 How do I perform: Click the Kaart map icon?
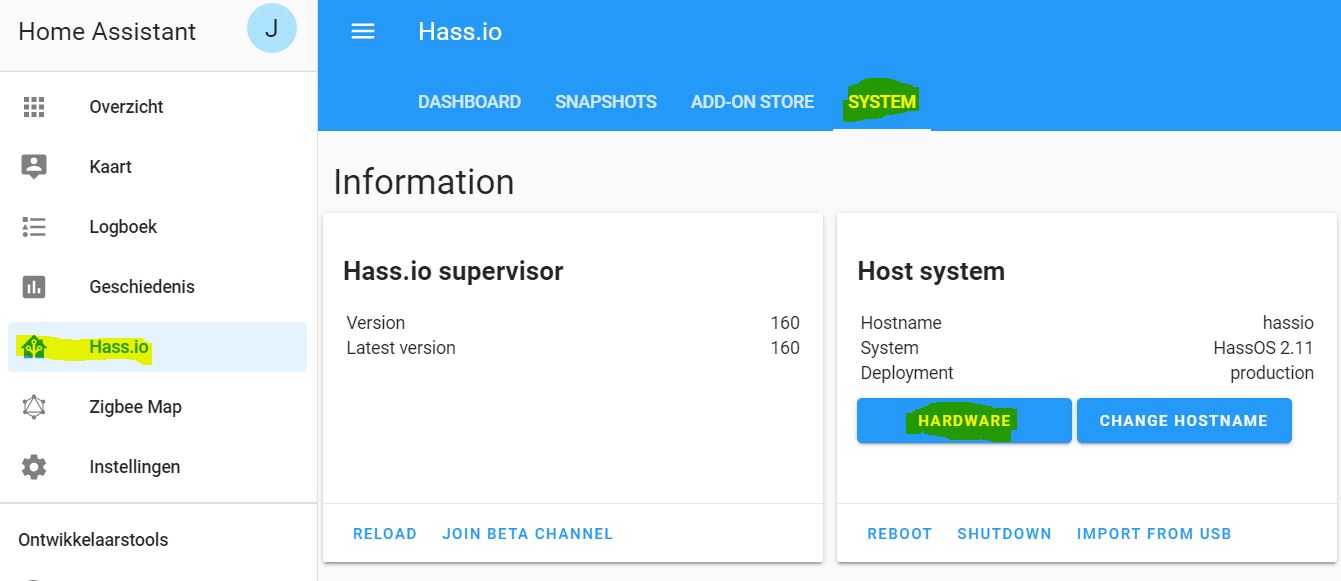34,167
